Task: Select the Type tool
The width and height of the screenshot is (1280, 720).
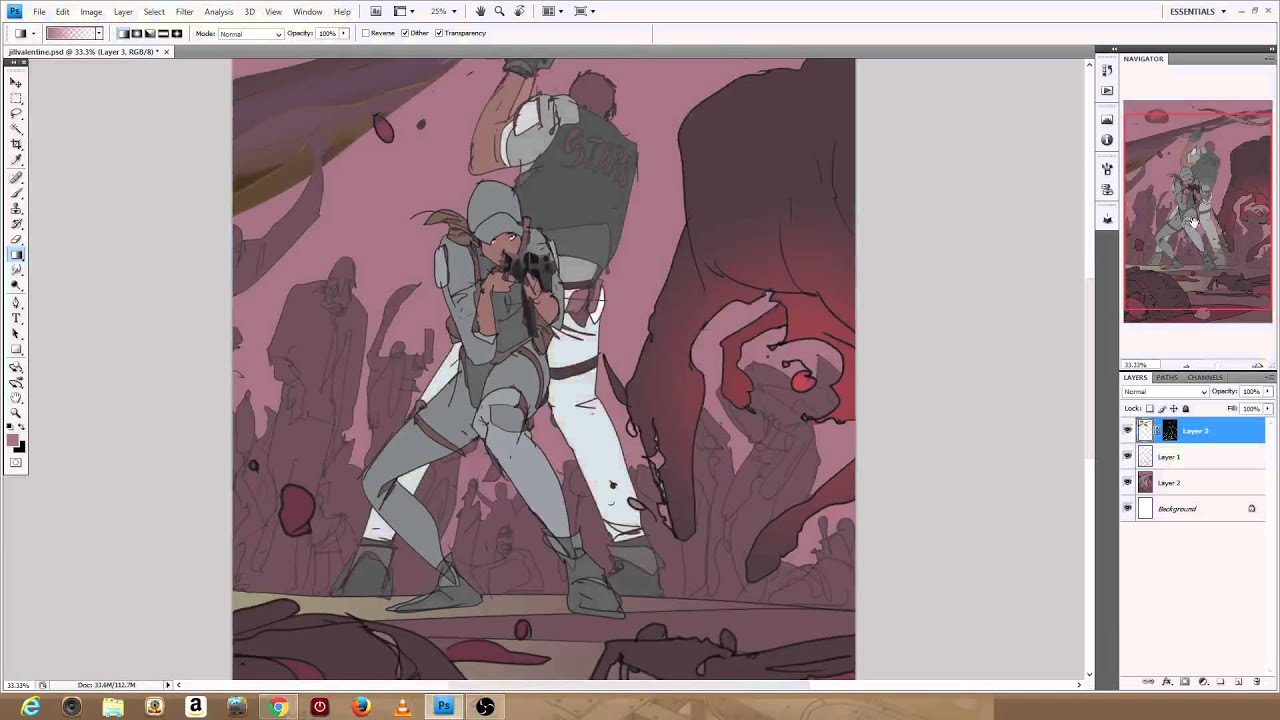Action: 16,318
